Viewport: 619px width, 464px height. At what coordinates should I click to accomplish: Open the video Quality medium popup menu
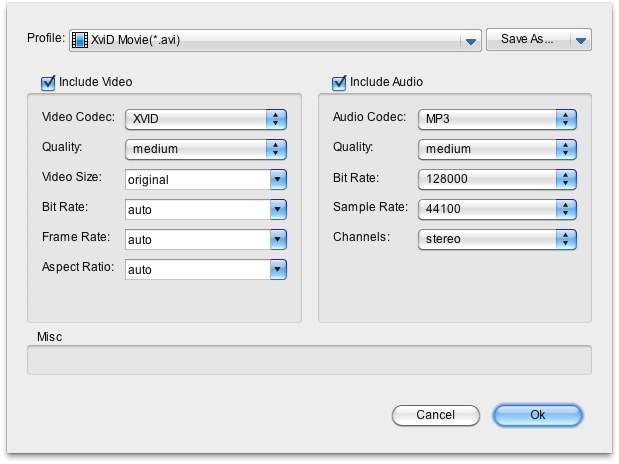206,149
